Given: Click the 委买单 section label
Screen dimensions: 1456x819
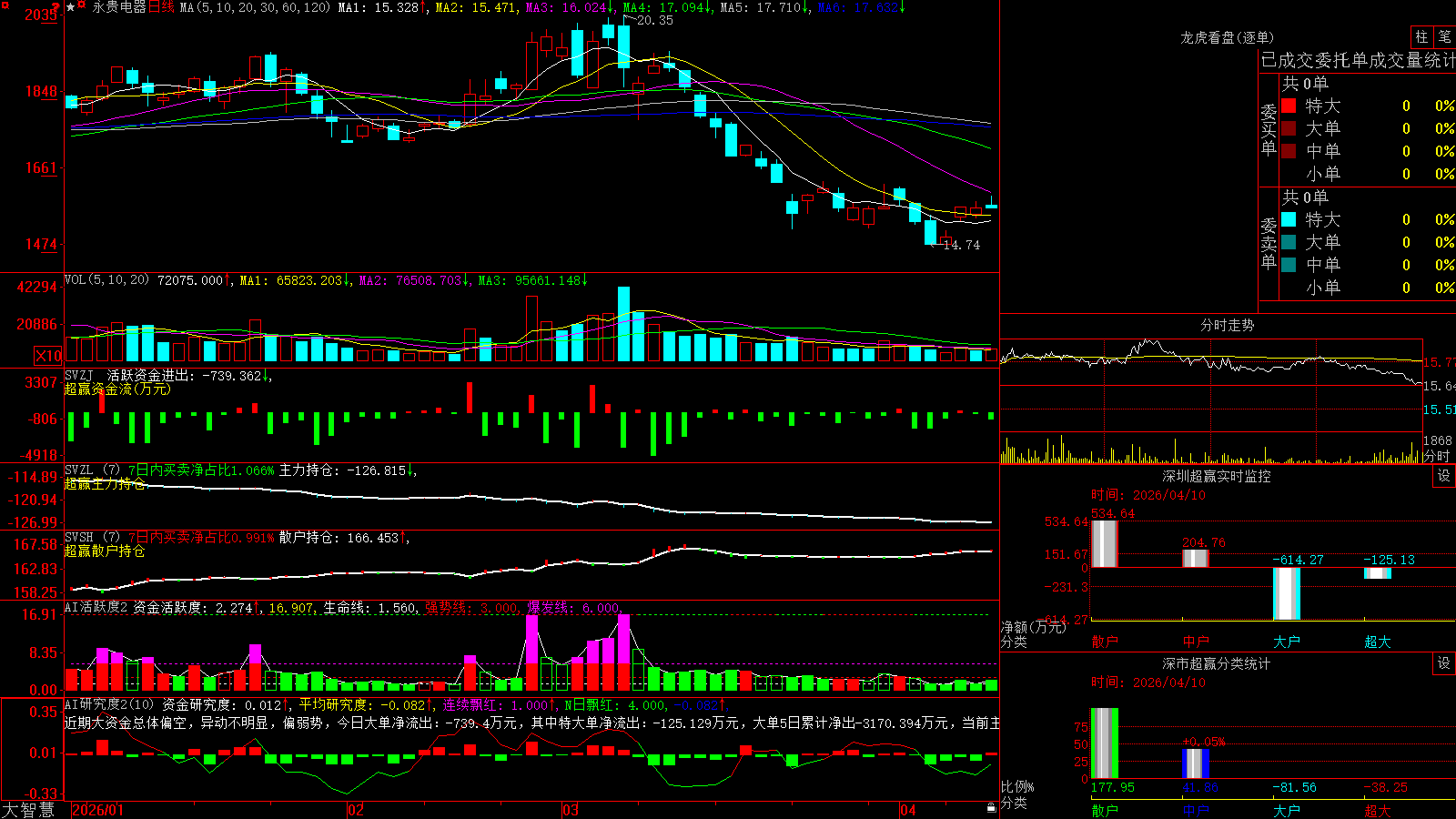Looking at the screenshot, I should [x=1269, y=130].
